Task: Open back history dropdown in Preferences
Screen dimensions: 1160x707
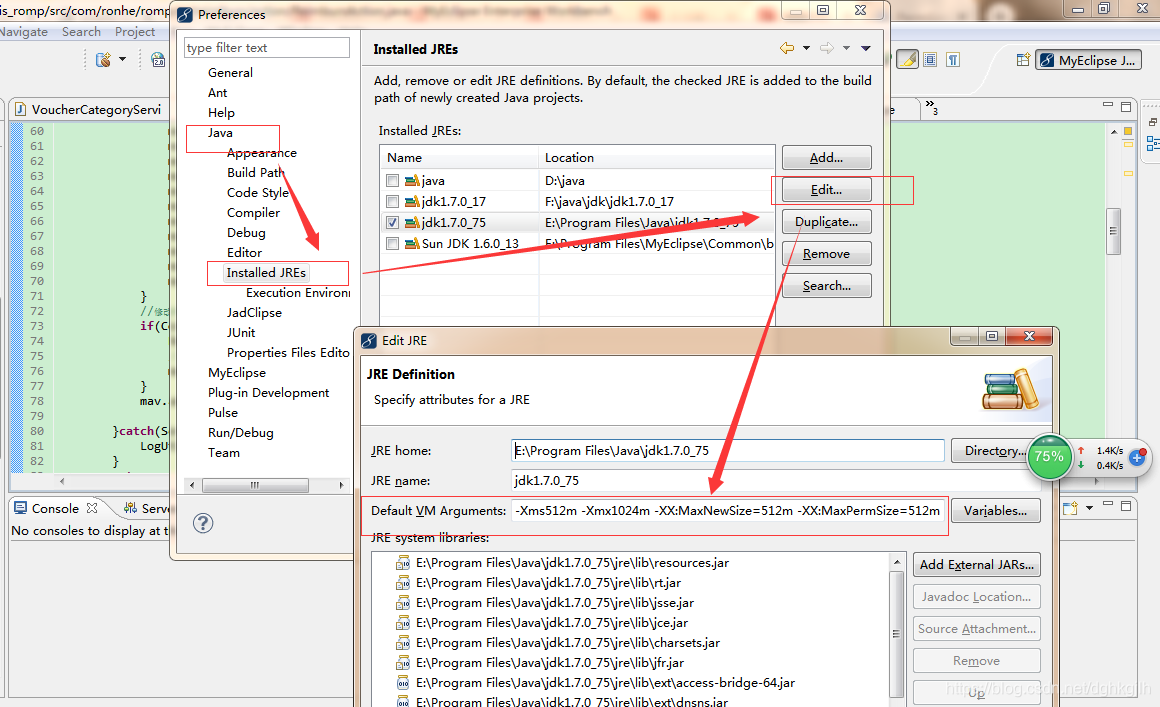Action: (x=806, y=48)
